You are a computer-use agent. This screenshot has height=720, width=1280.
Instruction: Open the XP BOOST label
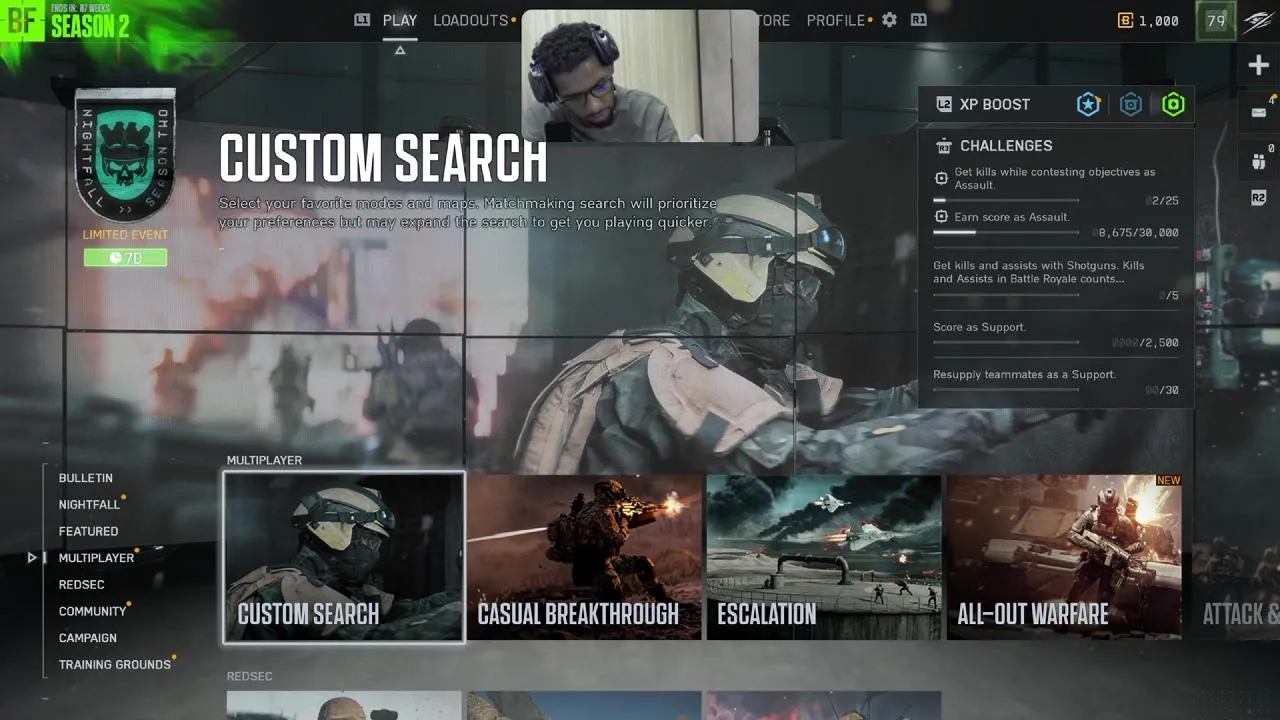pos(994,104)
